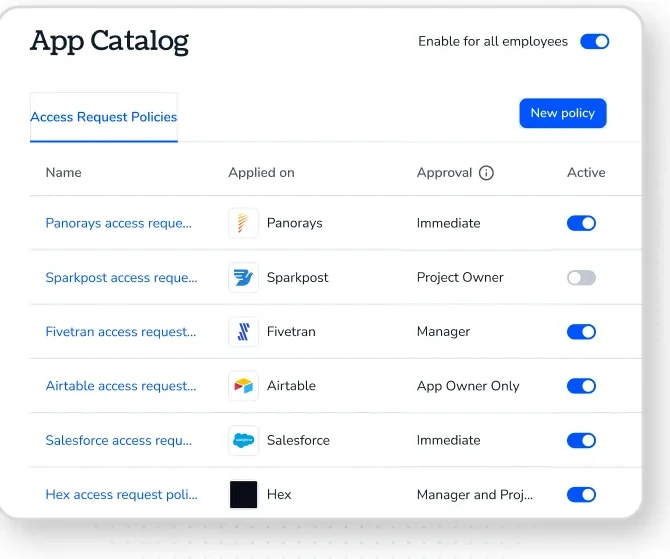Turn off the Fivetran policy toggle
This screenshot has height=559, width=670.
[x=581, y=332]
